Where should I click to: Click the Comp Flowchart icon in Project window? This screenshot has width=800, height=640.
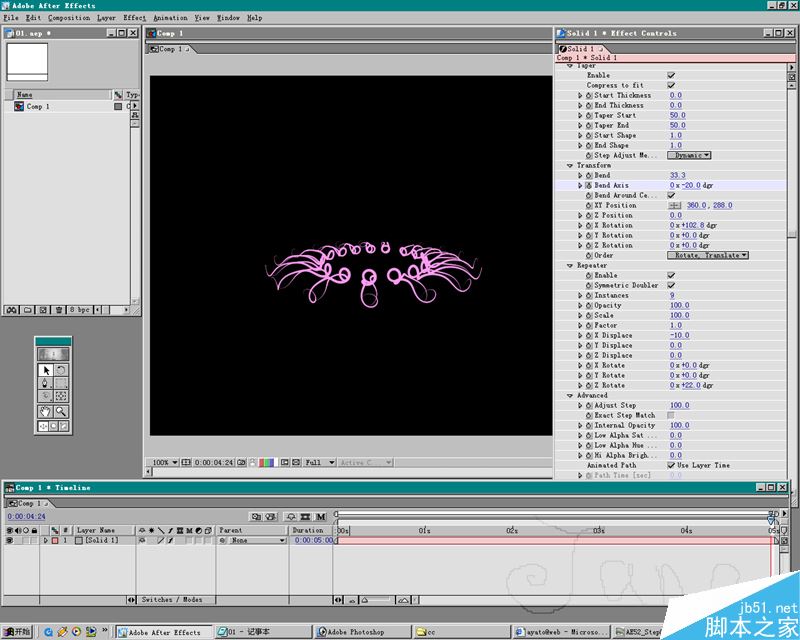tap(135, 115)
